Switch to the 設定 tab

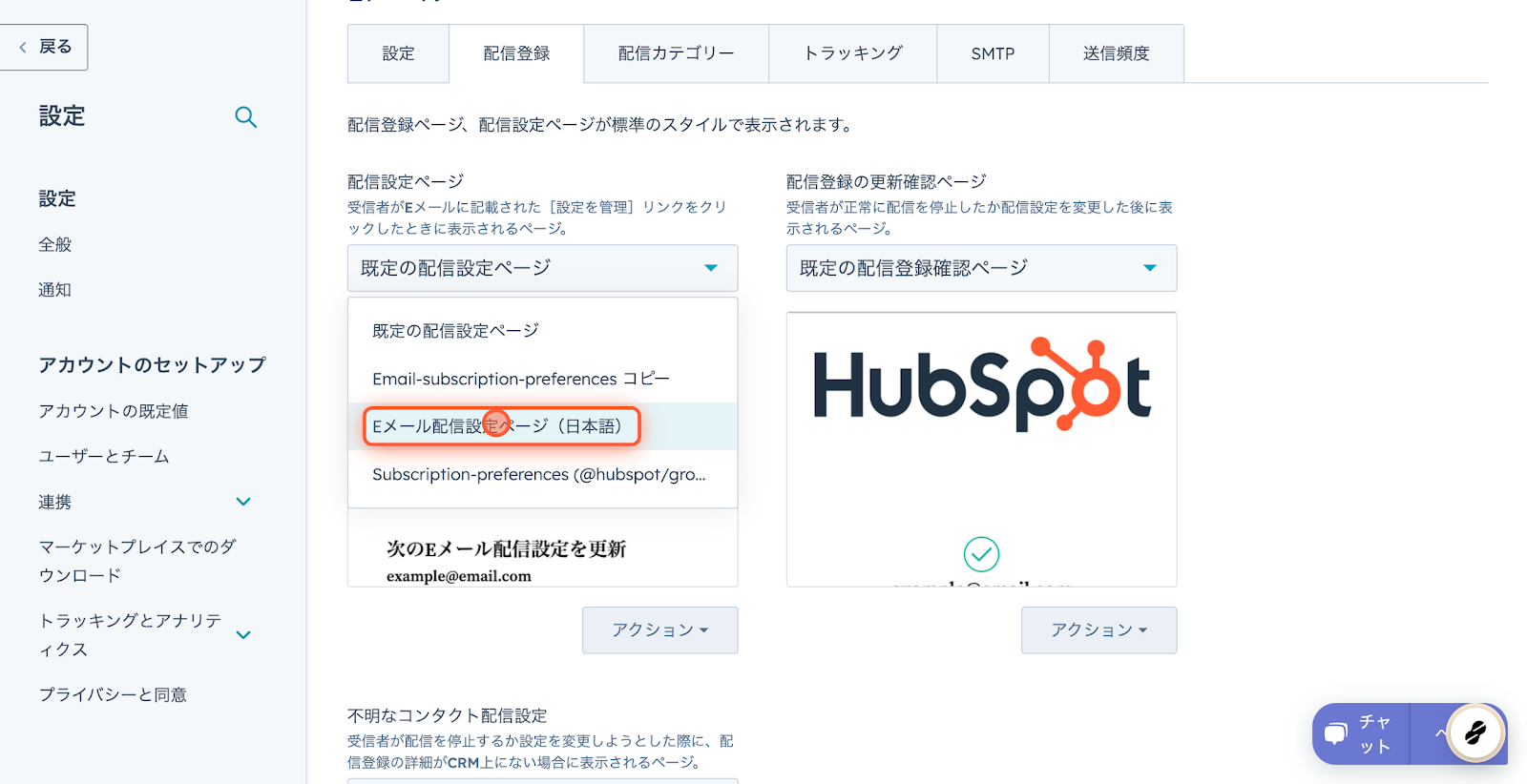tap(398, 53)
